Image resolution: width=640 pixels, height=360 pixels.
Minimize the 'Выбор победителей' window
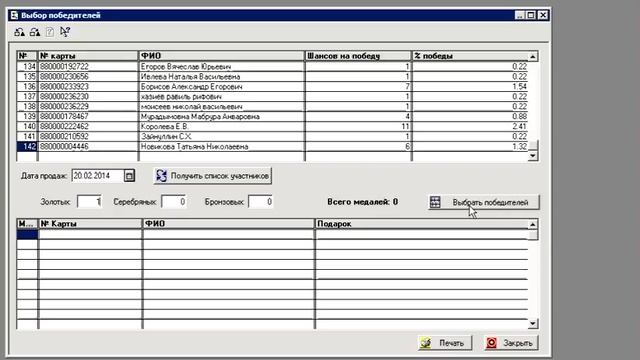520,16
